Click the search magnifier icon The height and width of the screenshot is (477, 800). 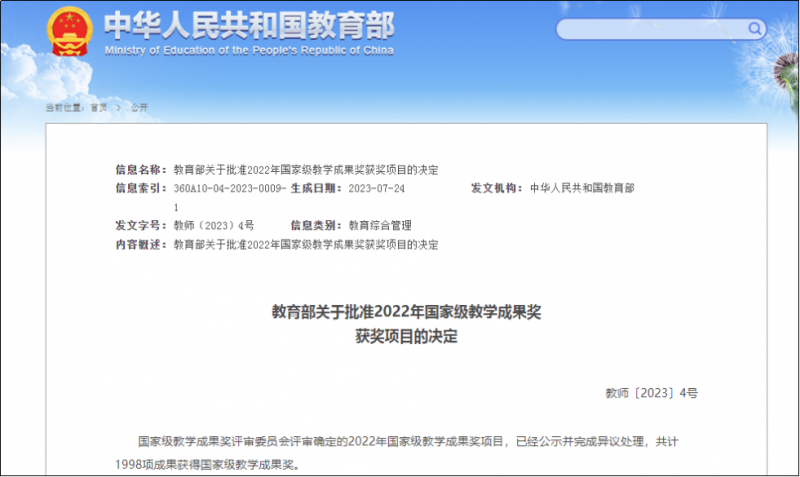tap(754, 28)
